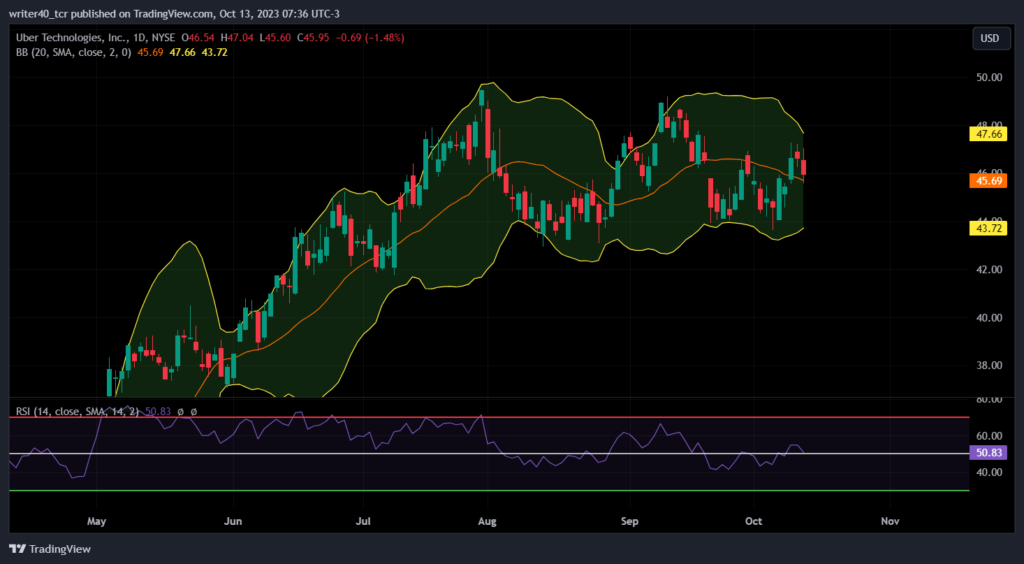Click the yellow 47.66 value in BB legend
Screen dimensions: 1024x564
point(183,52)
